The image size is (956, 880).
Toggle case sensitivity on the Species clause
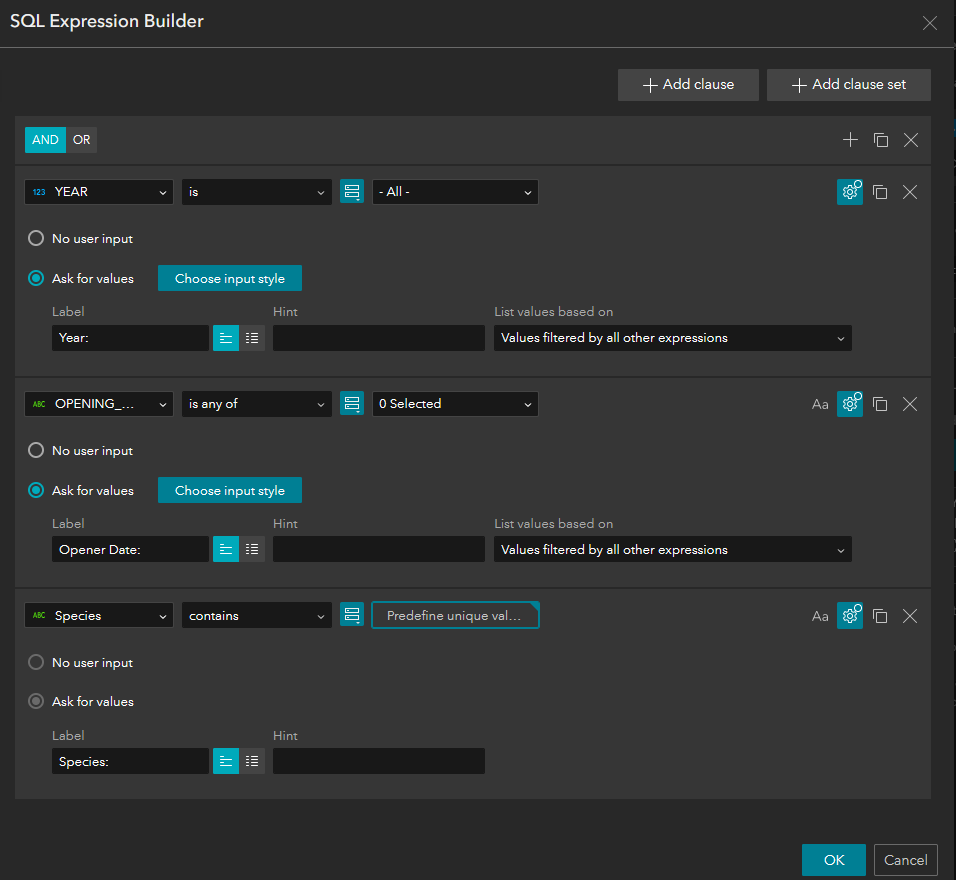tap(820, 616)
